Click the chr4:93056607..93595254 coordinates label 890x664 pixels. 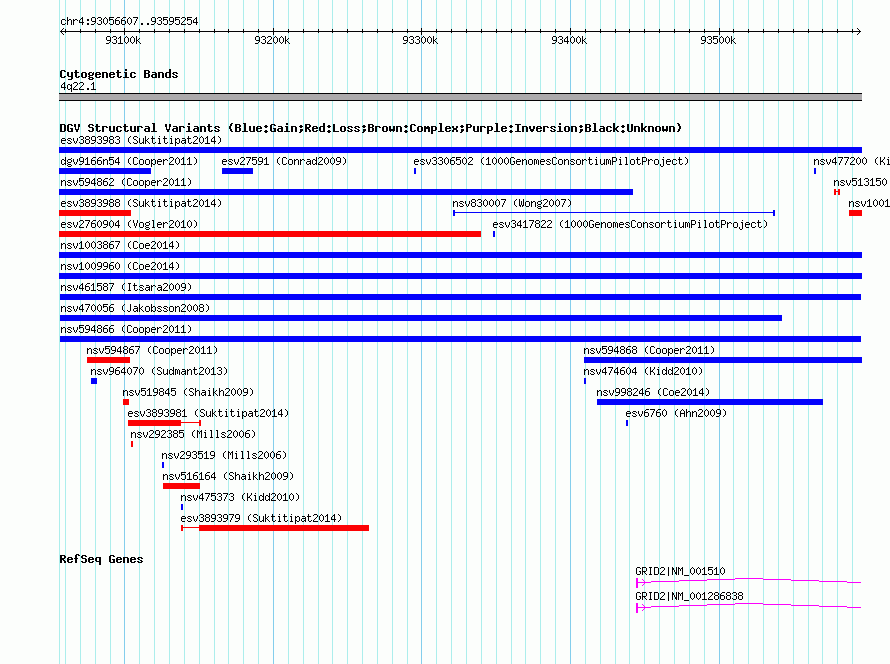pyautogui.click(x=129, y=21)
